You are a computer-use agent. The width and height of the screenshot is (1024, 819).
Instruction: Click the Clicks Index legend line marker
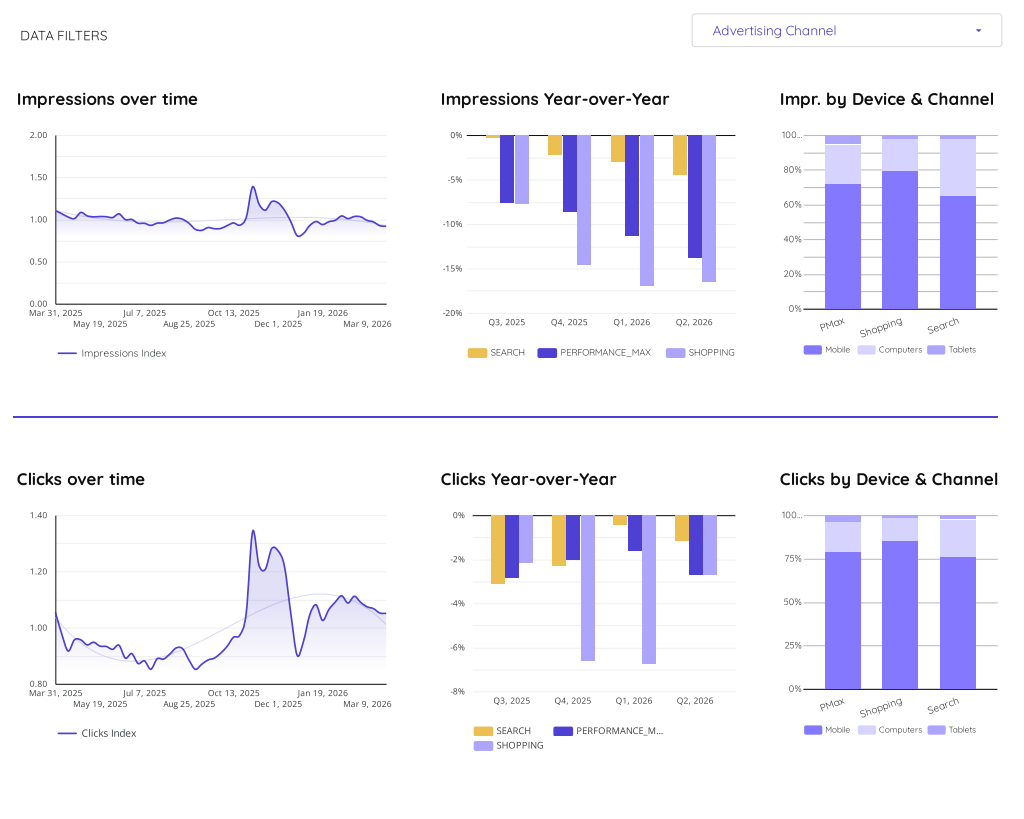pos(67,733)
